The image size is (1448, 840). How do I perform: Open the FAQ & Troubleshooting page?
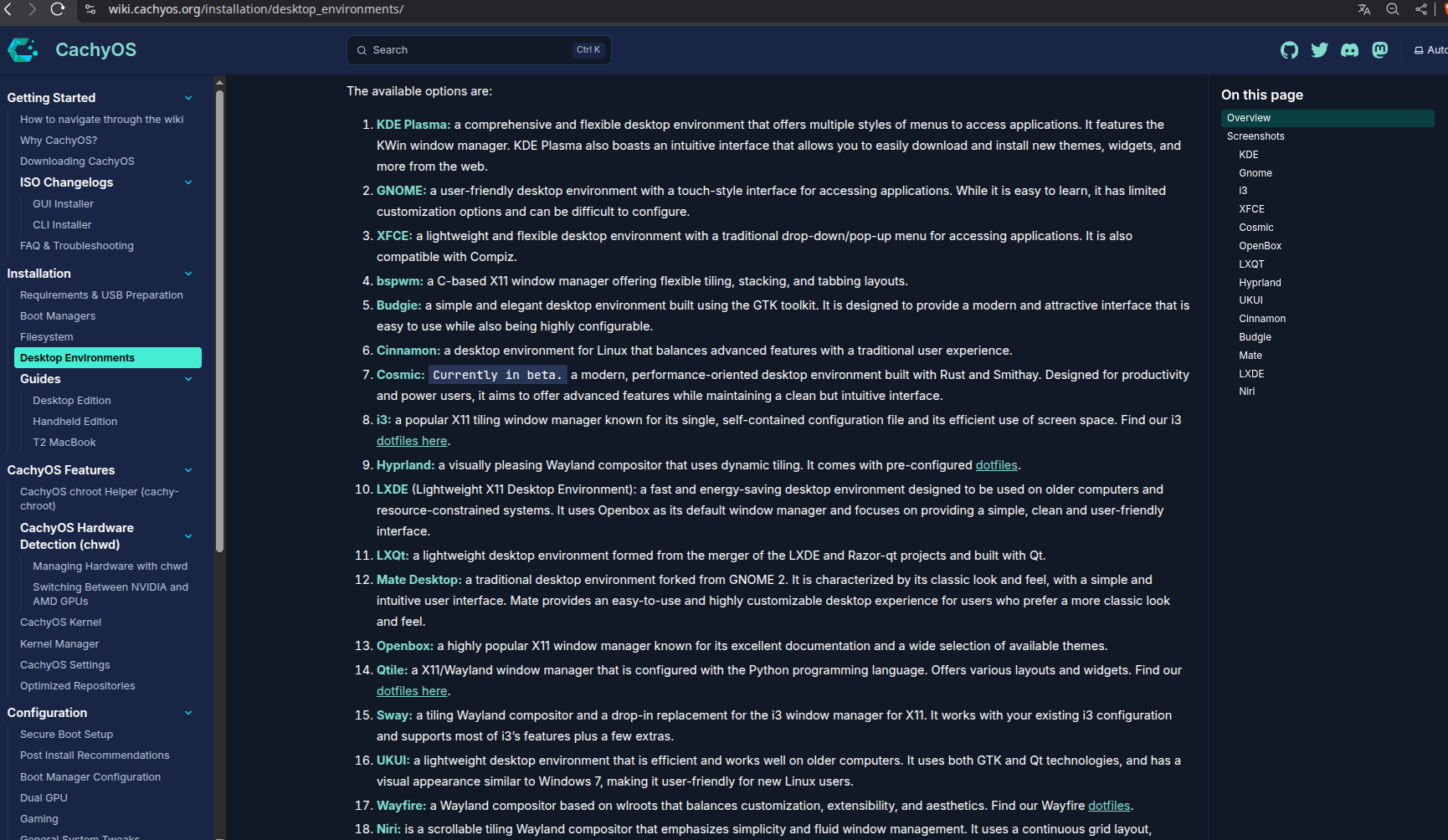[x=77, y=246]
